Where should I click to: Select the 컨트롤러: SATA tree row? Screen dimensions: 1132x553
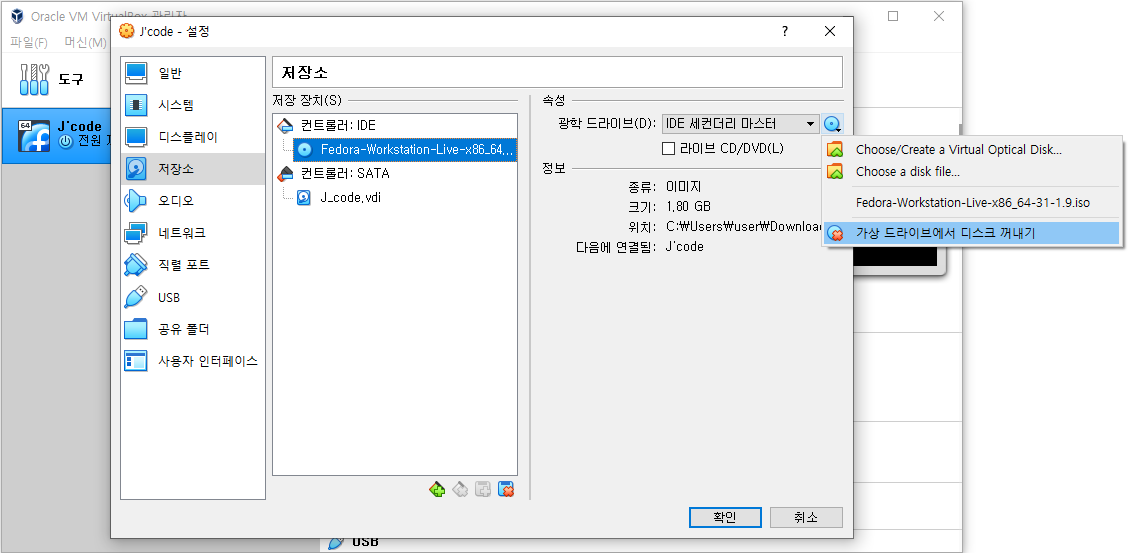click(x=395, y=173)
